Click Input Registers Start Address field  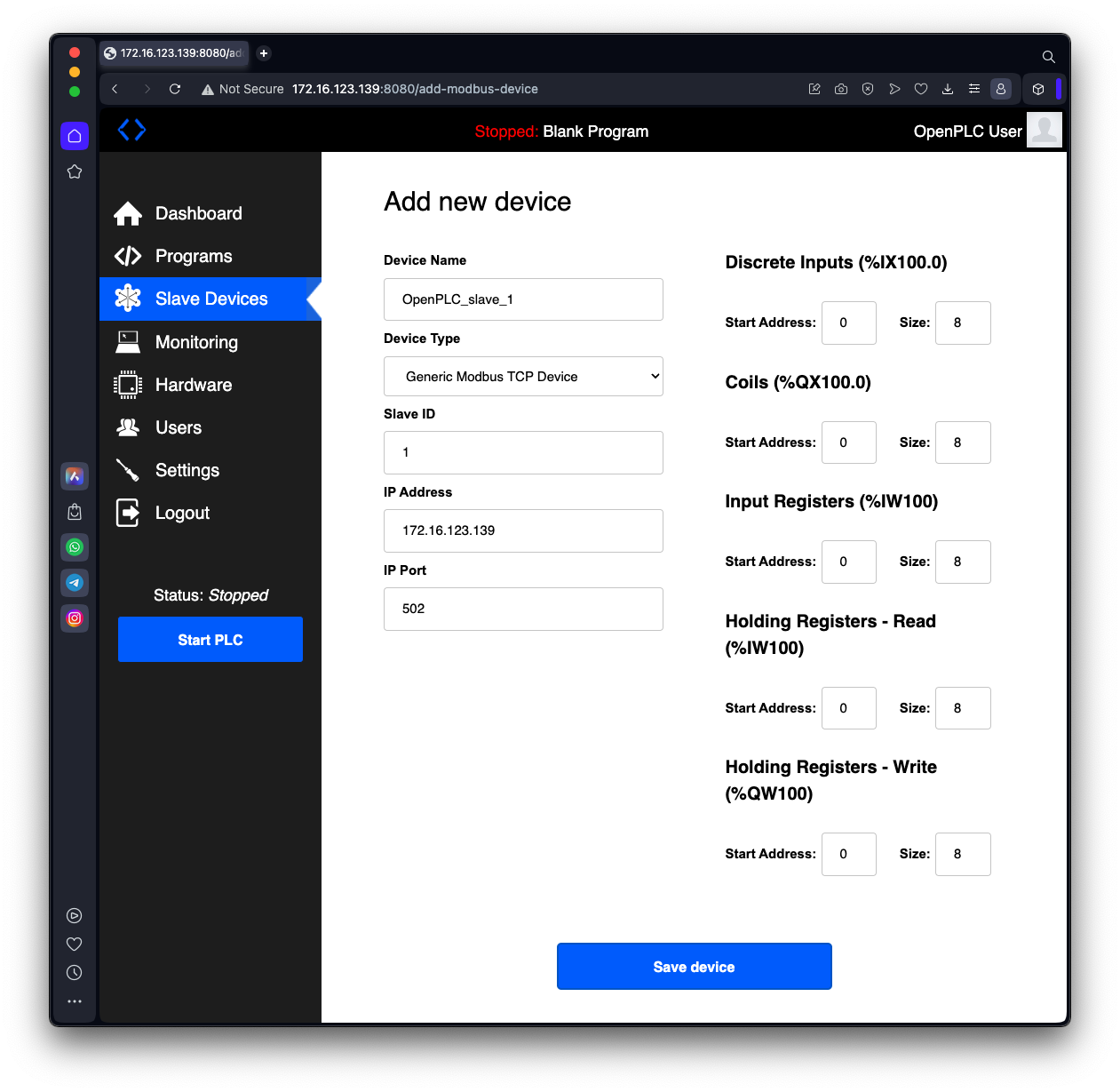(849, 562)
